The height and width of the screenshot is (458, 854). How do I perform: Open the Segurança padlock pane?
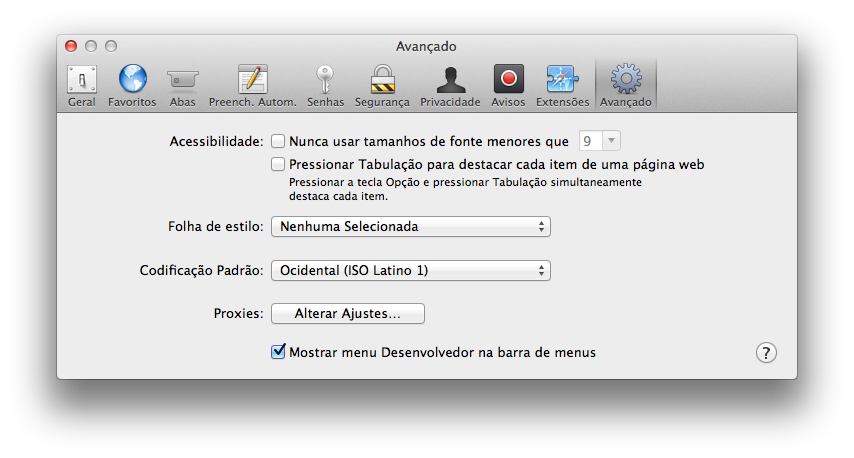tap(382, 86)
